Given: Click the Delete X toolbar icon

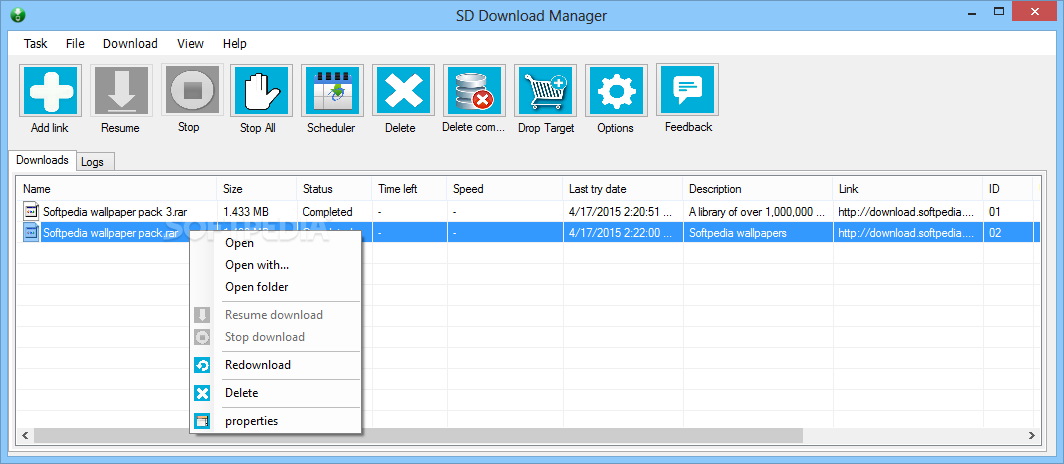Looking at the screenshot, I should 403,90.
